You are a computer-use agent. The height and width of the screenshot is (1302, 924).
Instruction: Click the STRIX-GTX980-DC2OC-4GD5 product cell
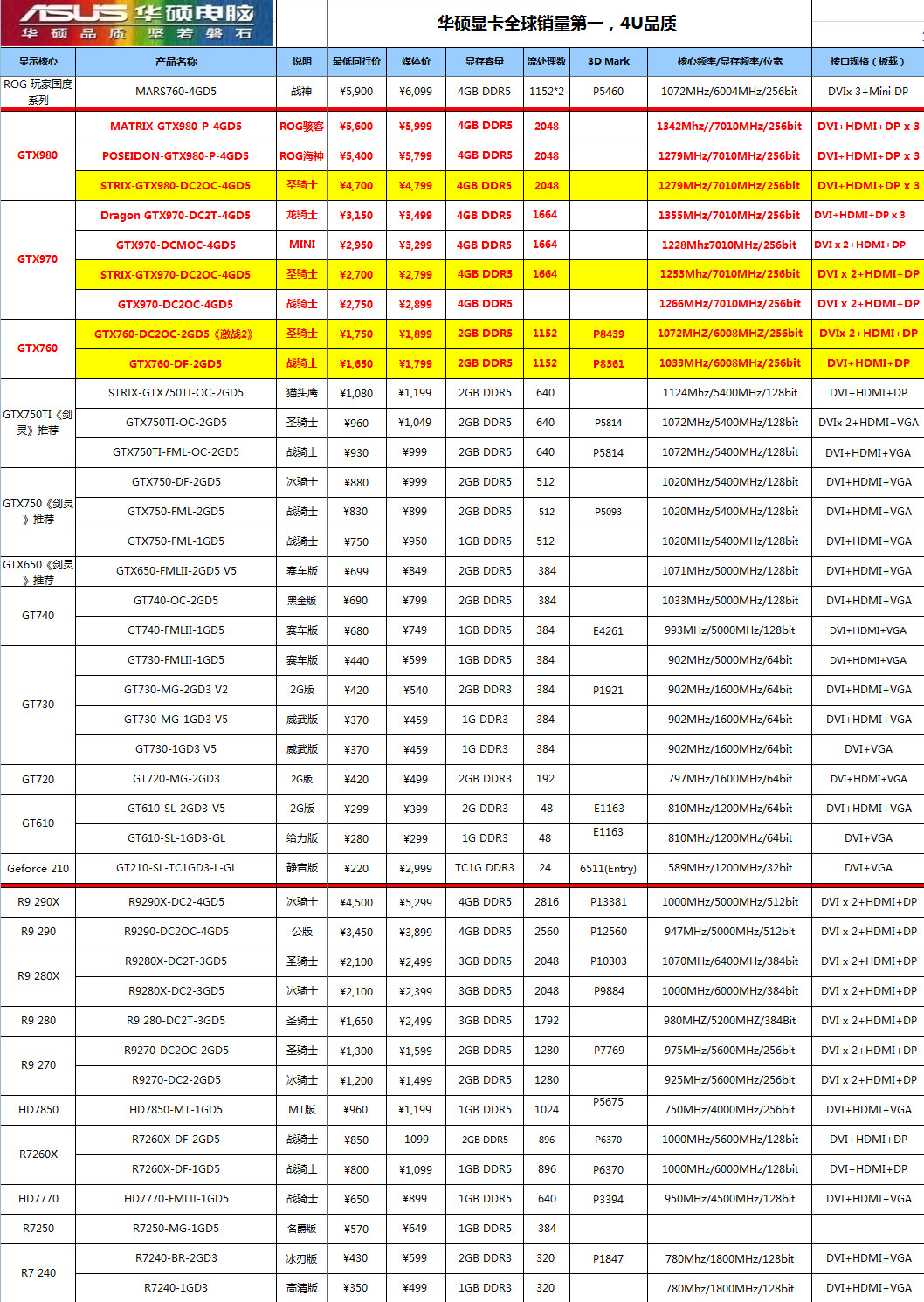(x=176, y=186)
